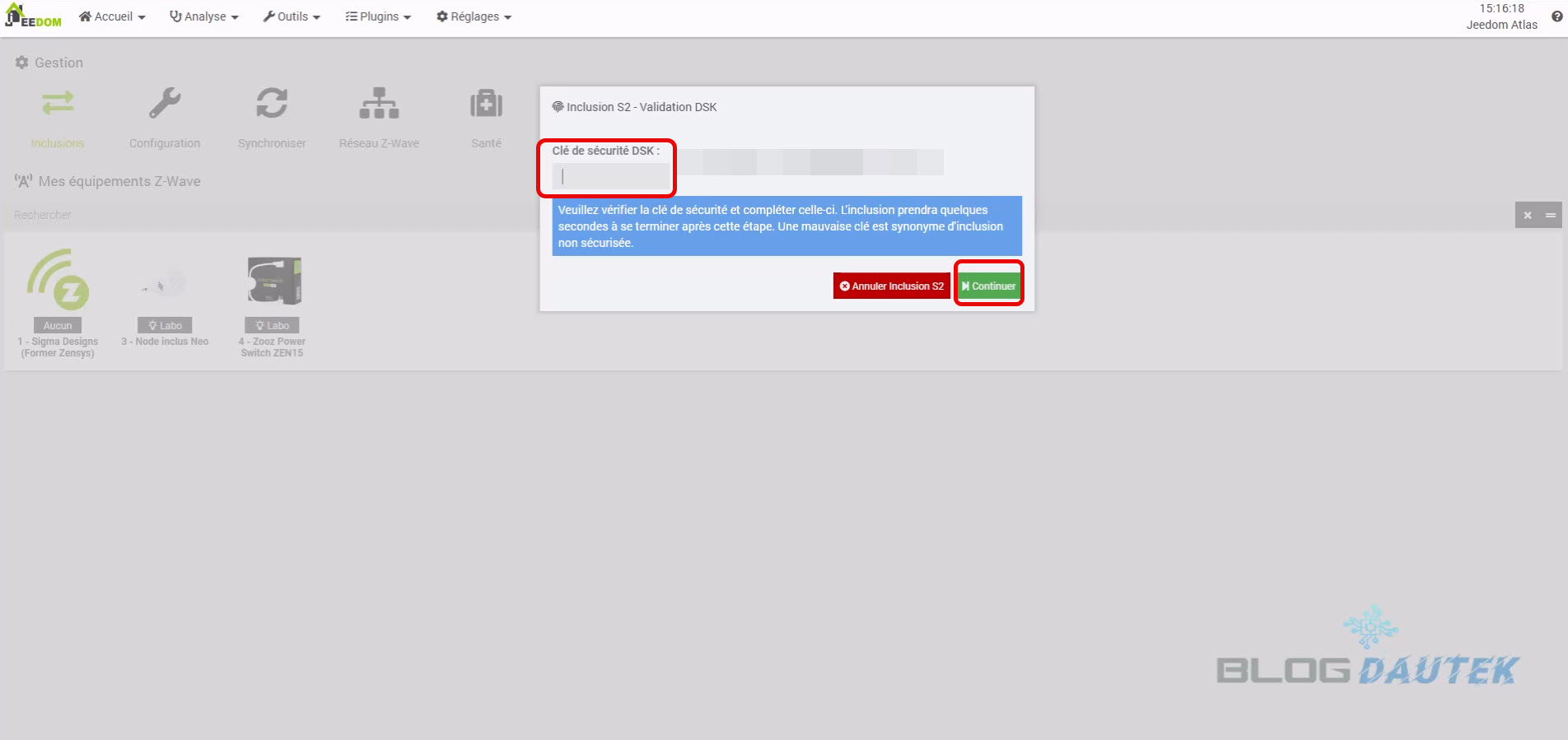Image resolution: width=1568 pixels, height=740 pixels.
Task: Click the Inclusions arrows icon
Action: pyautogui.click(x=58, y=104)
